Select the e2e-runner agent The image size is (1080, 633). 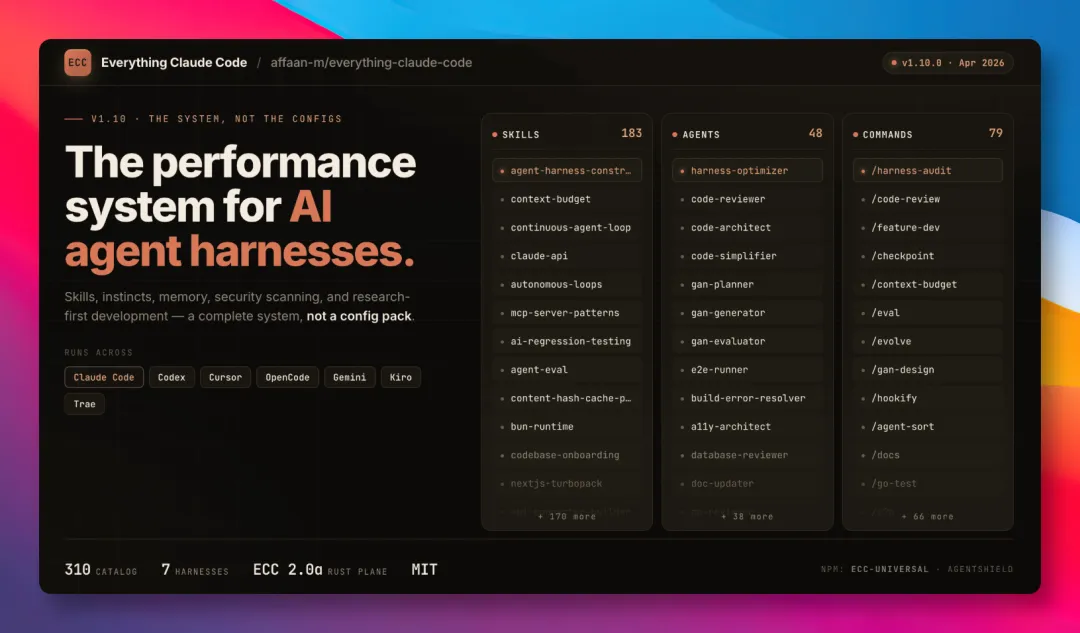click(x=747, y=370)
